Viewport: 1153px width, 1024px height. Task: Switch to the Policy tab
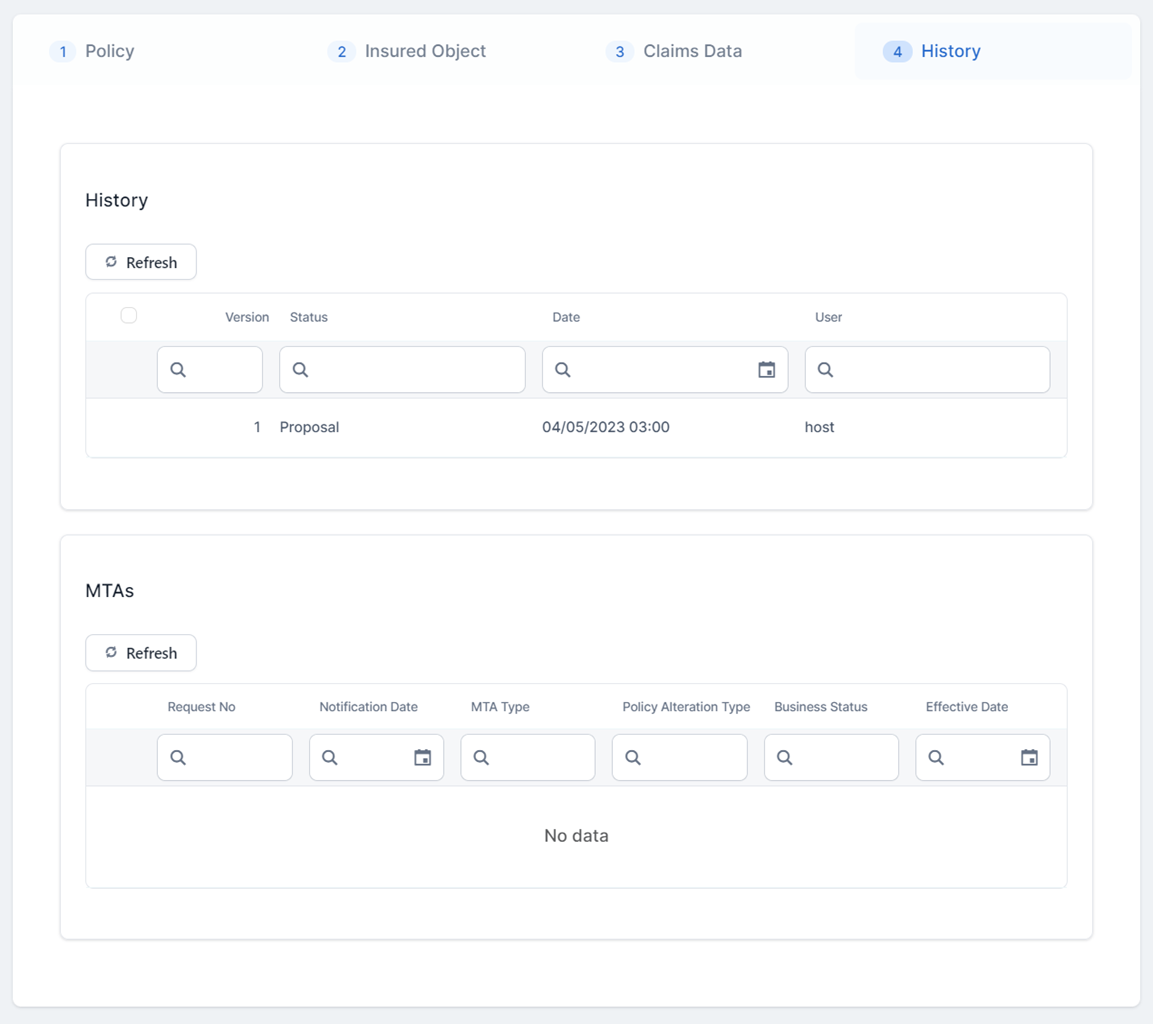point(109,51)
